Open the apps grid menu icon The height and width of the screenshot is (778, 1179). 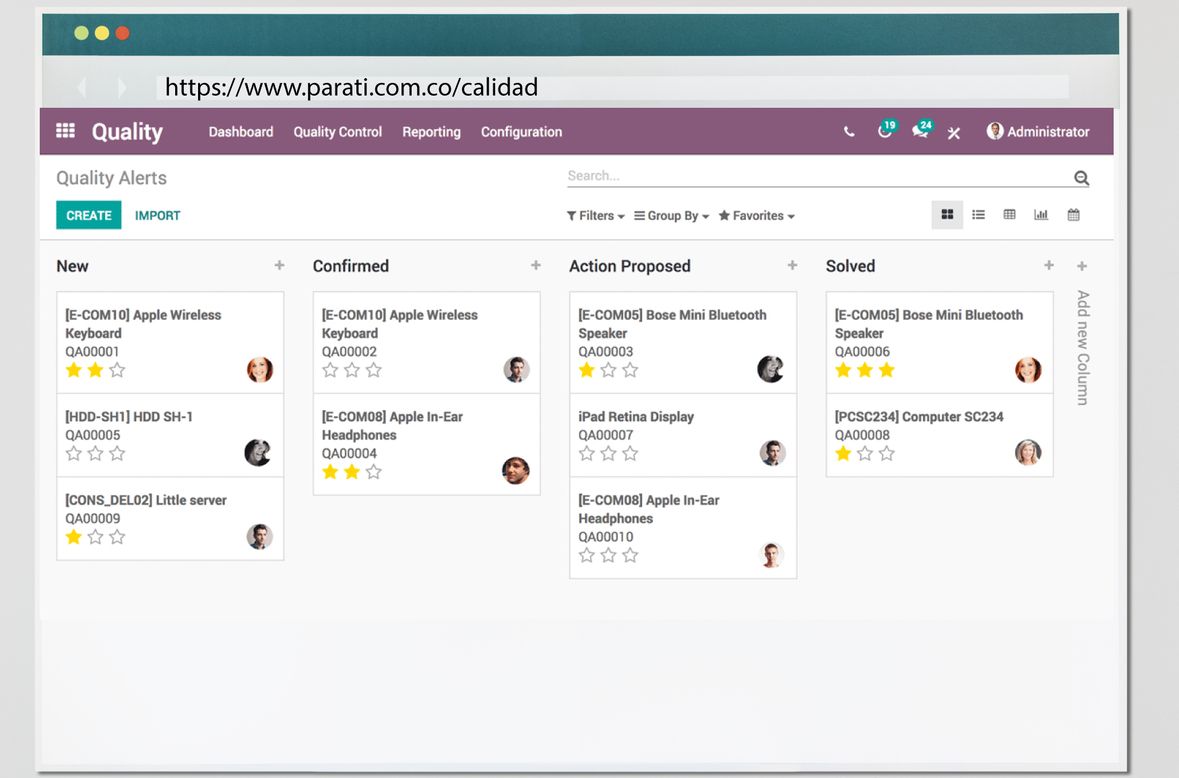65,131
